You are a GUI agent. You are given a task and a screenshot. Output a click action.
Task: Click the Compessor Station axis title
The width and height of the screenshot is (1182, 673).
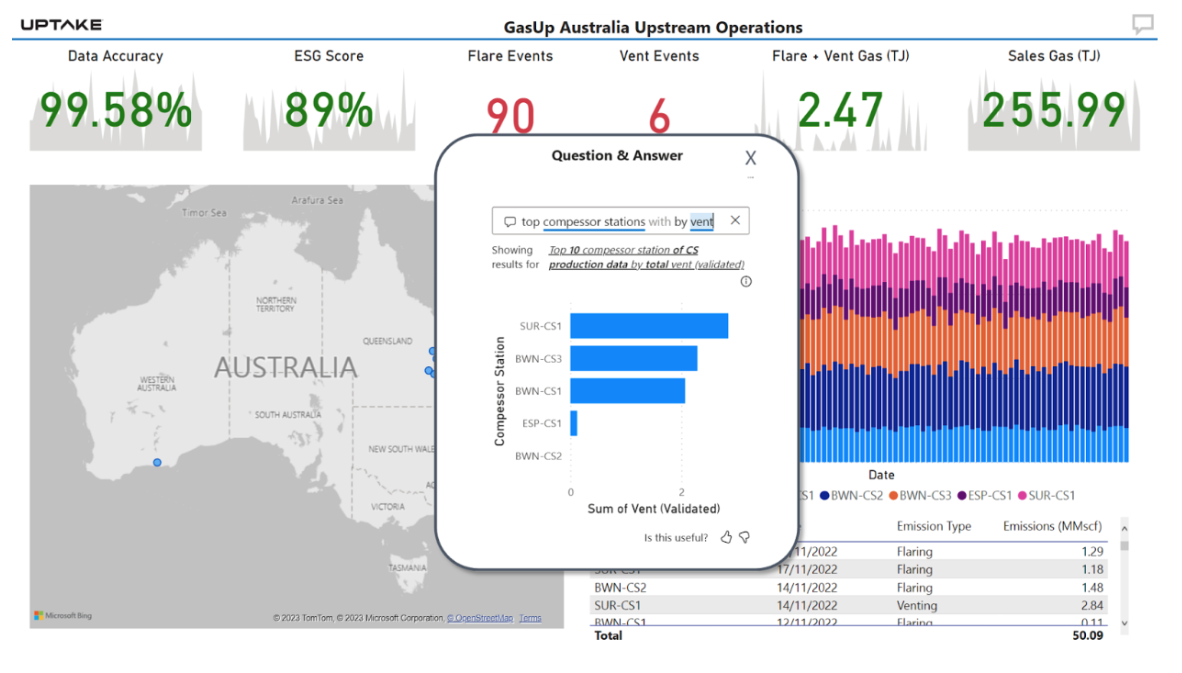point(499,391)
